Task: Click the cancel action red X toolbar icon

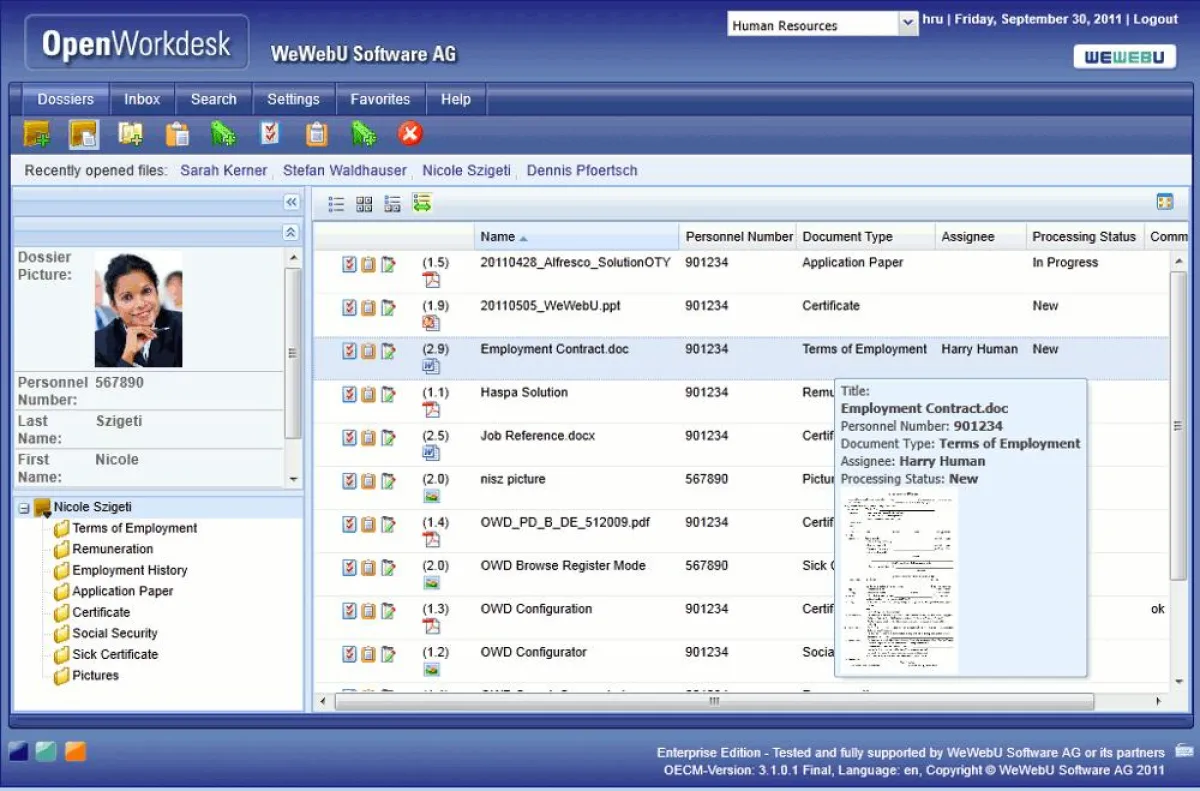Action: pos(410,133)
